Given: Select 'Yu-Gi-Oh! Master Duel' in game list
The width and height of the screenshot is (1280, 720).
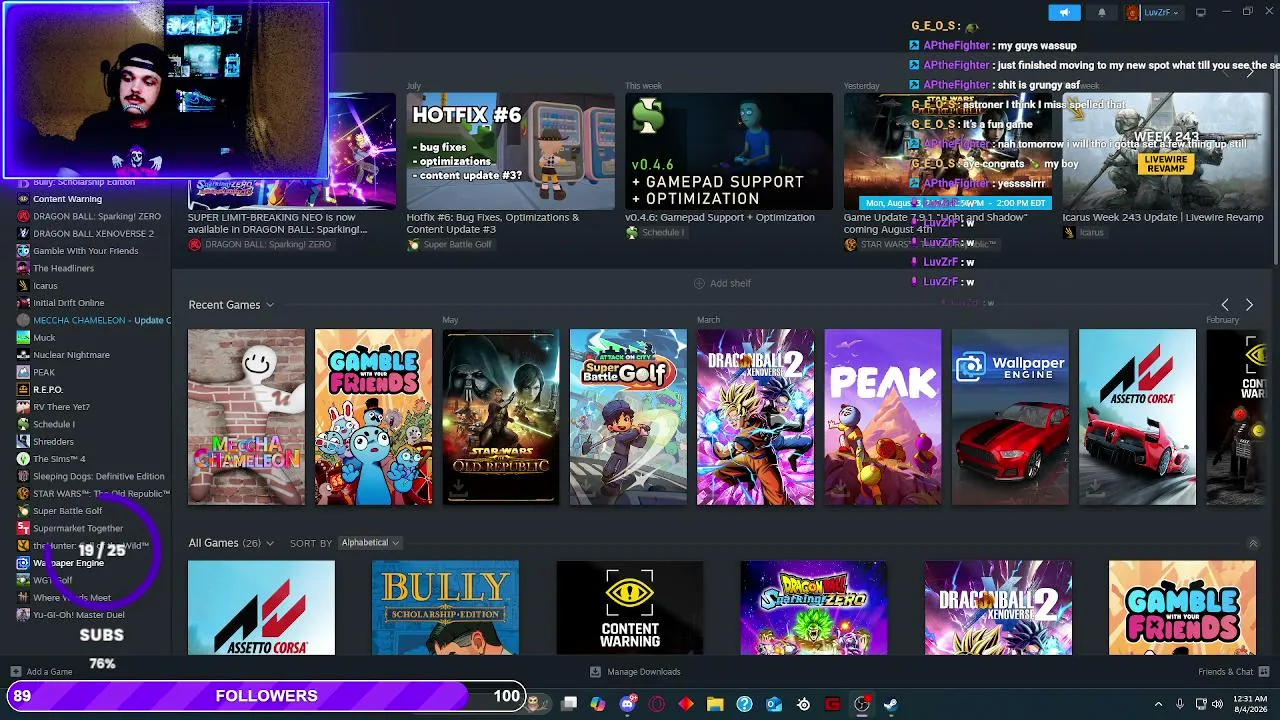Looking at the screenshot, I should tap(79, 615).
